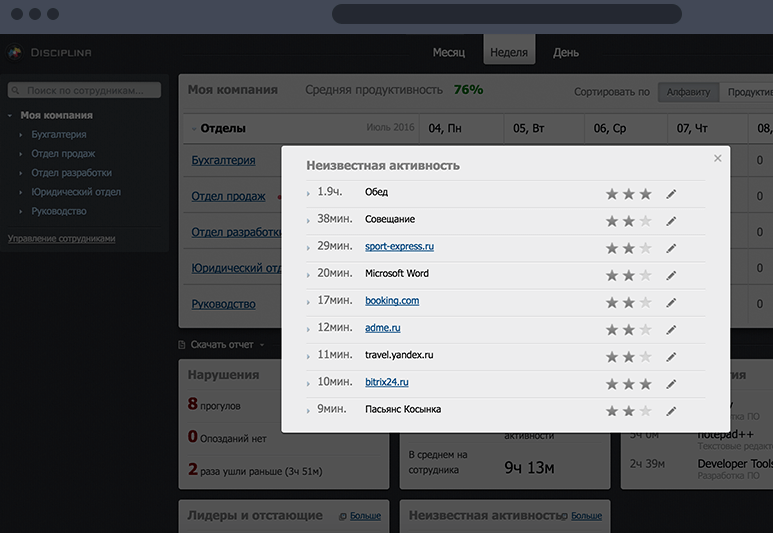Click the 8 прогулов violation entry

click(214, 405)
